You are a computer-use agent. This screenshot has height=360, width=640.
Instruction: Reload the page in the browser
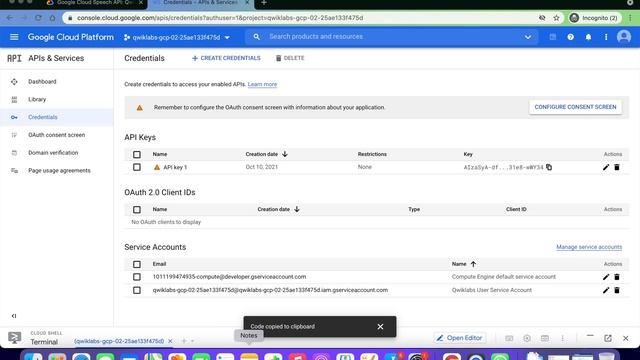tap(38, 18)
